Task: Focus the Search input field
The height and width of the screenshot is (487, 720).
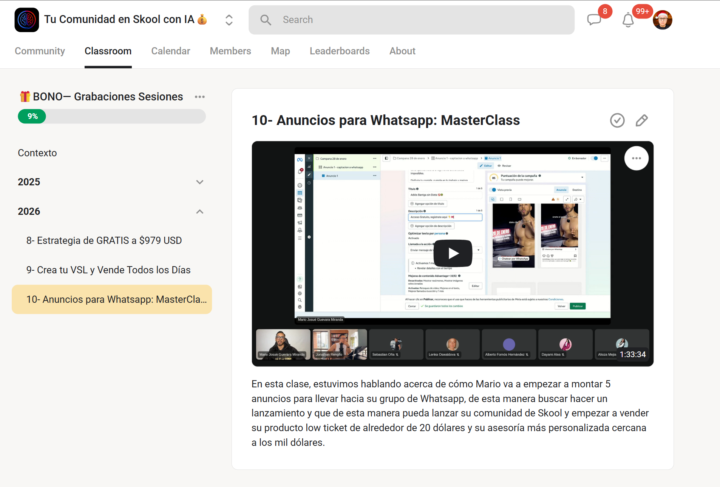Action: pos(411,20)
